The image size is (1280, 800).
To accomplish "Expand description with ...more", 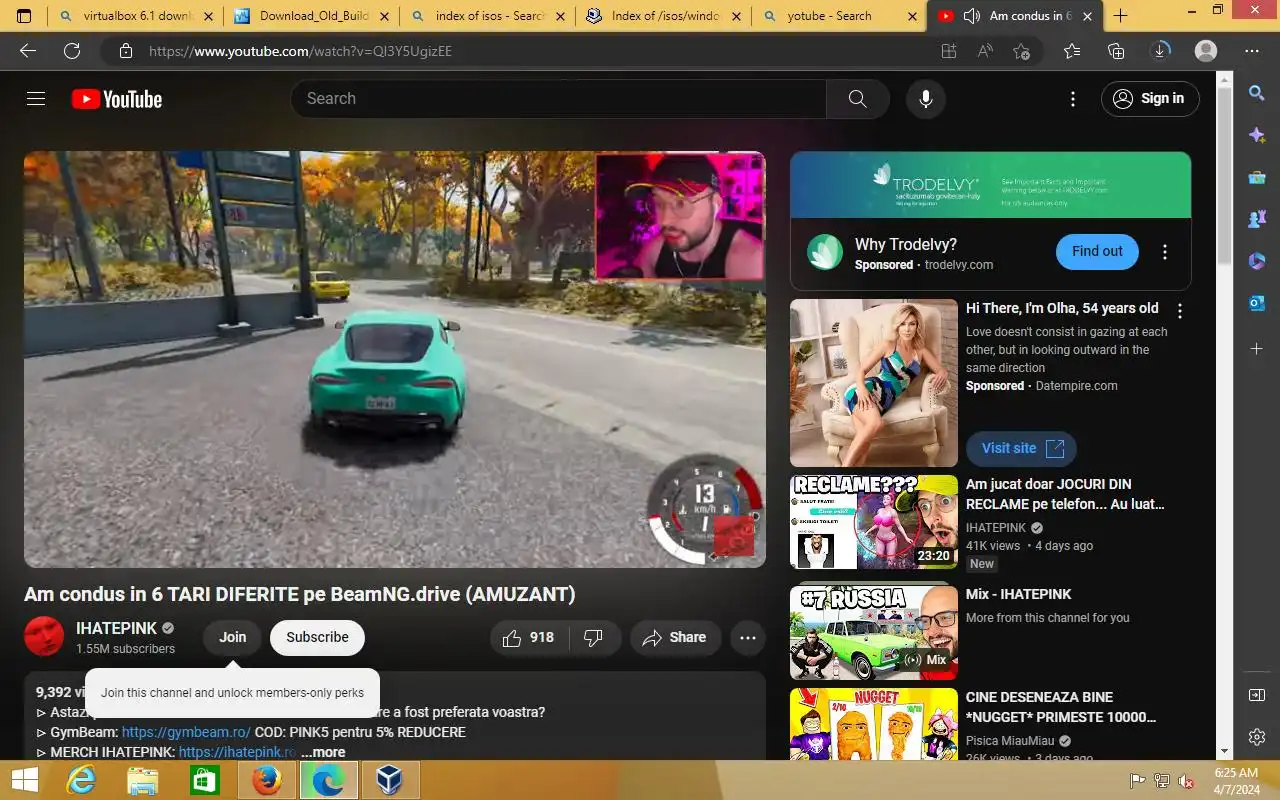I will click(323, 753).
